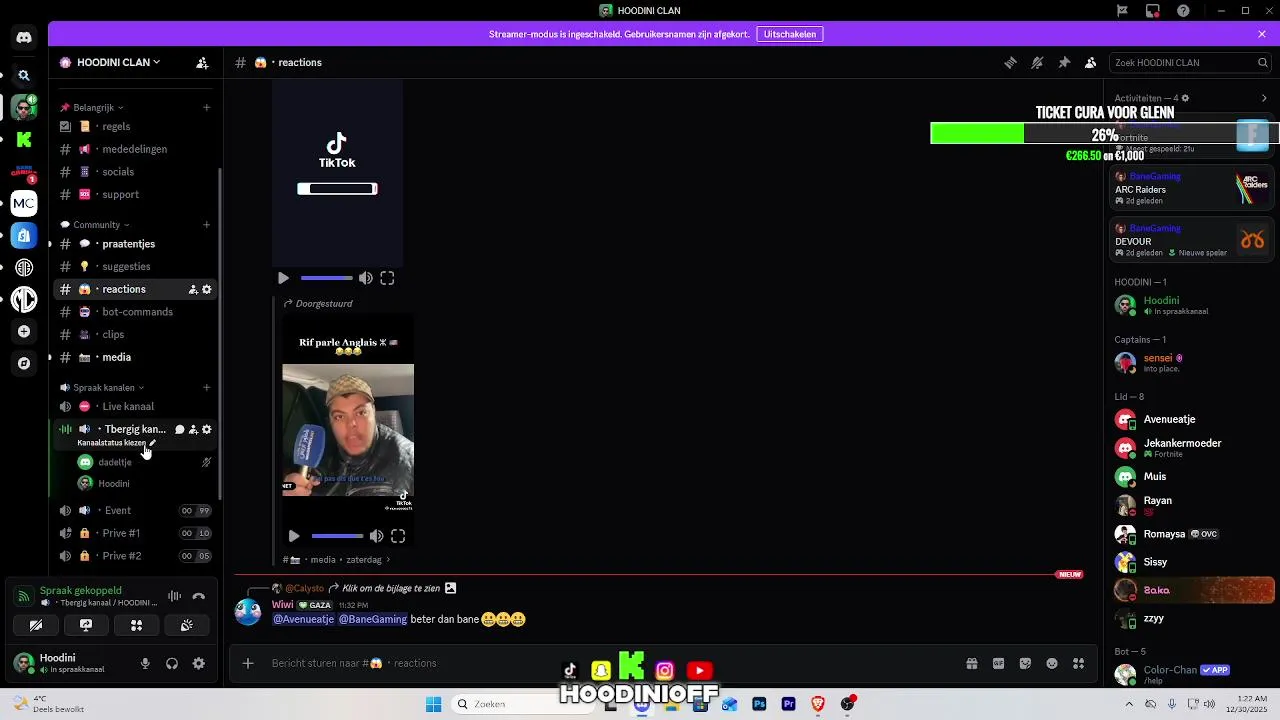Start an activity from voice panel
The width and height of the screenshot is (1280, 720).
coord(136,625)
